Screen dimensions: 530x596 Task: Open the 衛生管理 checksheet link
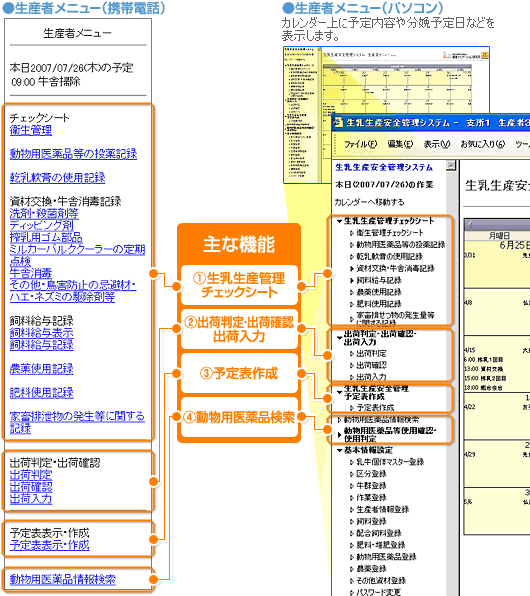click(x=31, y=130)
